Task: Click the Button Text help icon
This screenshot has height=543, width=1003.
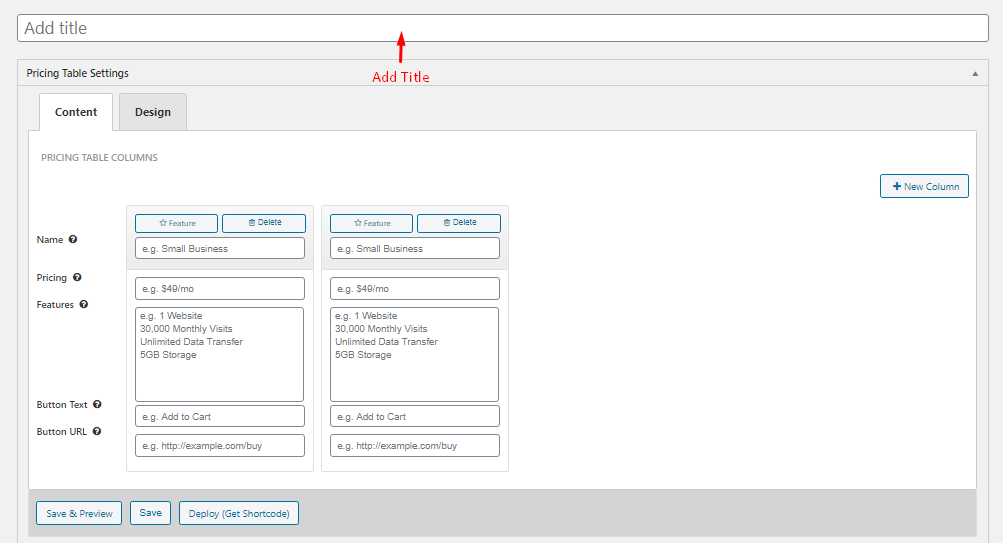Action: click(x=97, y=405)
